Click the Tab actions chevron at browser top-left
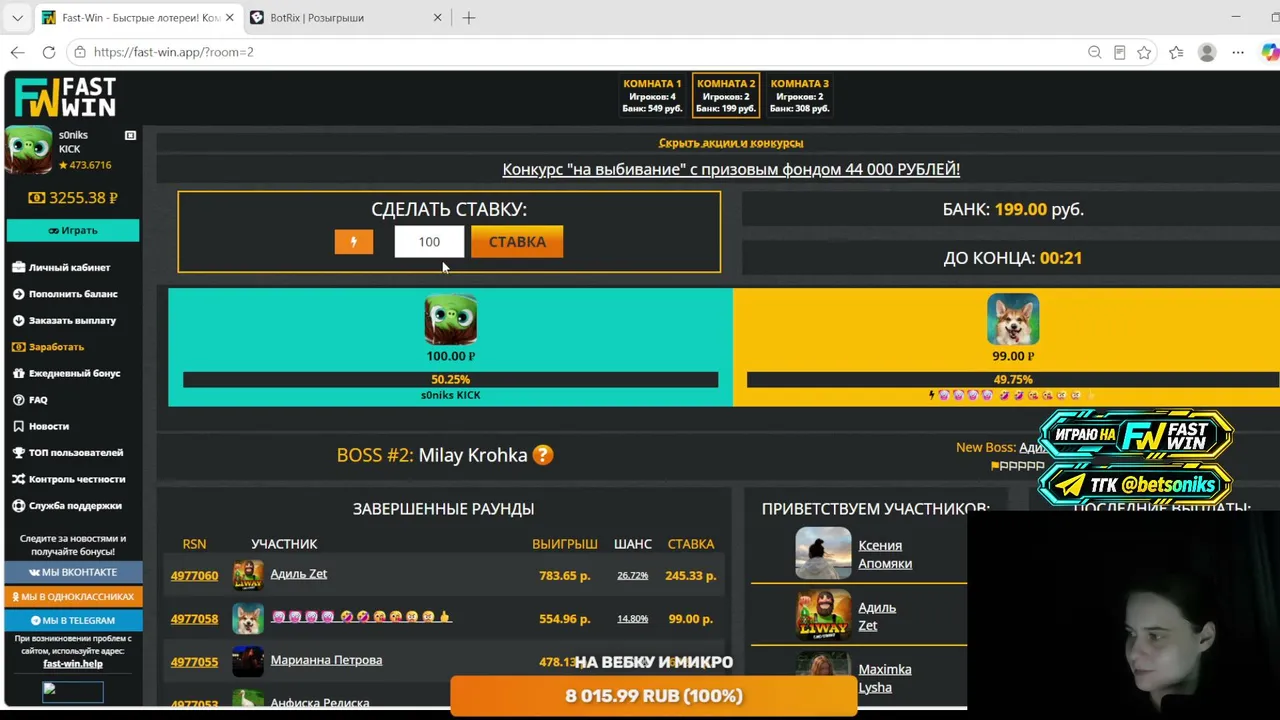The width and height of the screenshot is (1280, 720). click(x=17, y=18)
